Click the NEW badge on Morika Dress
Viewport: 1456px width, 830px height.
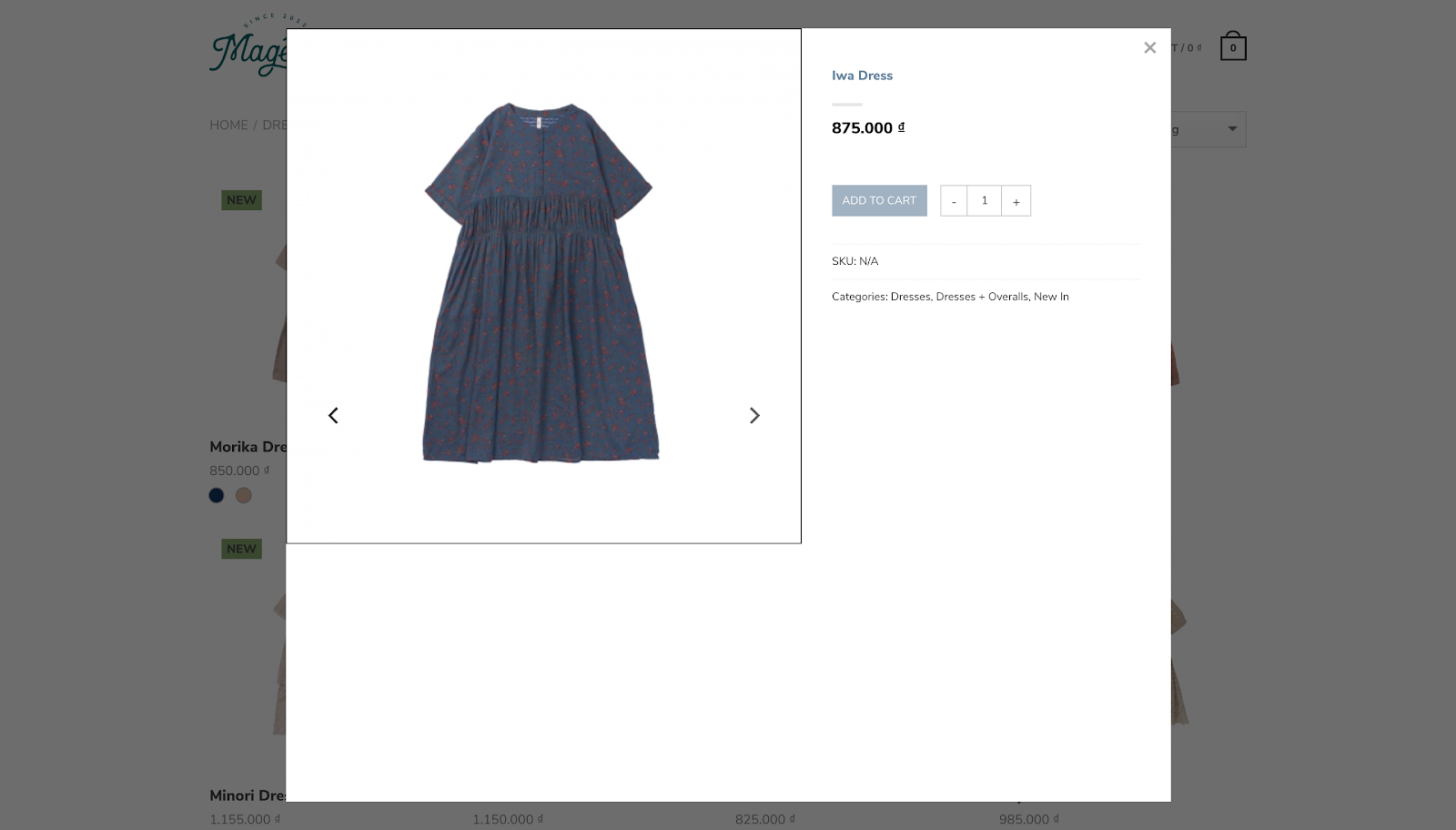pyautogui.click(x=241, y=200)
